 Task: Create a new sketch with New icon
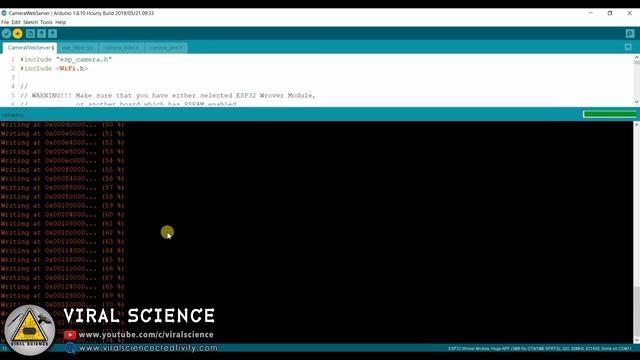(x=31, y=33)
